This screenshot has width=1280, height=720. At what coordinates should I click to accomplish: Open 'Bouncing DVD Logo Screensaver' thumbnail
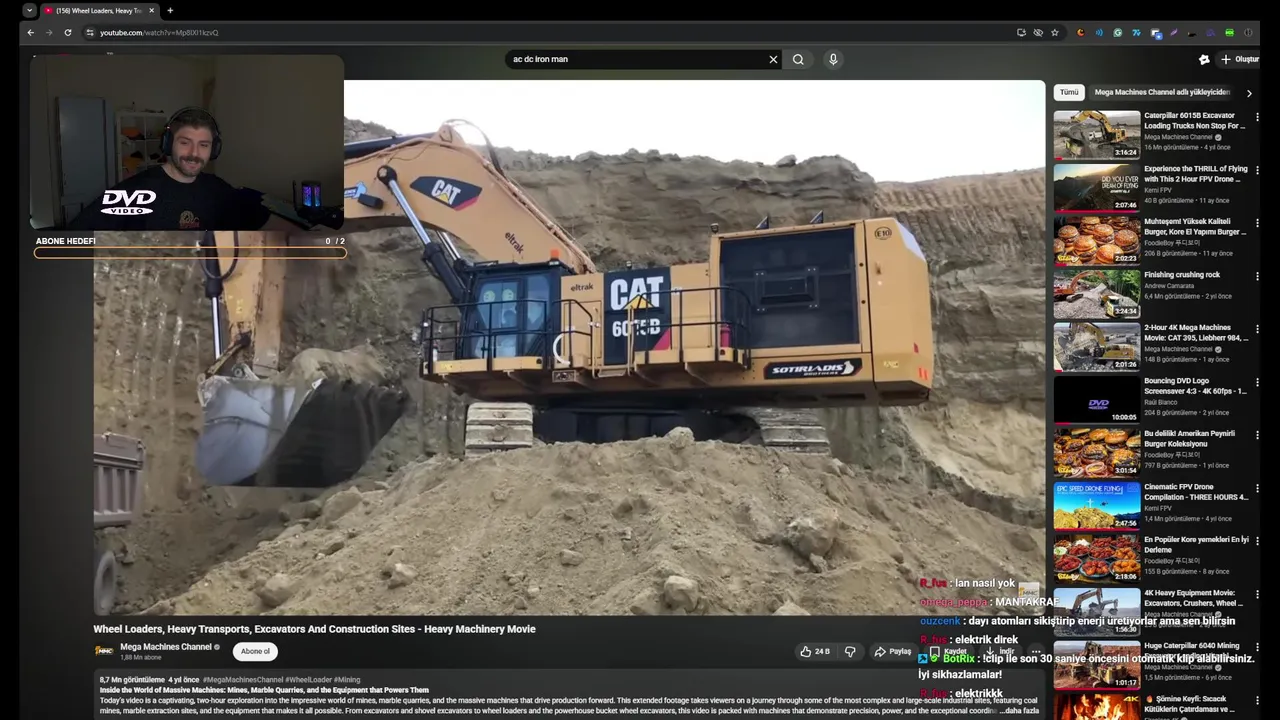point(1097,400)
